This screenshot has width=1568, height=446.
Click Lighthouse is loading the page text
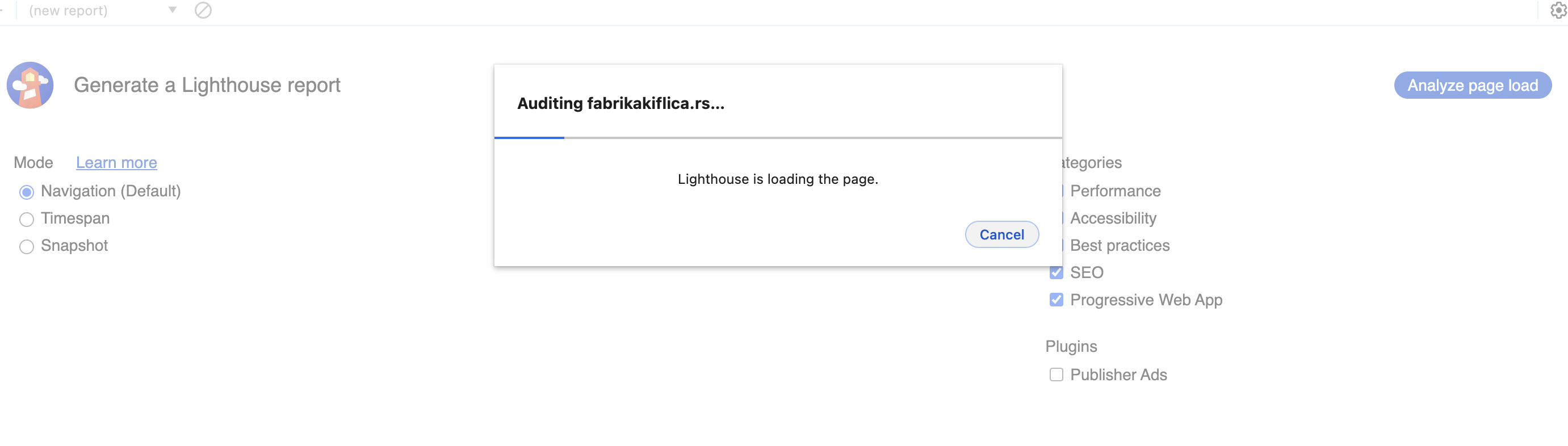click(777, 179)
